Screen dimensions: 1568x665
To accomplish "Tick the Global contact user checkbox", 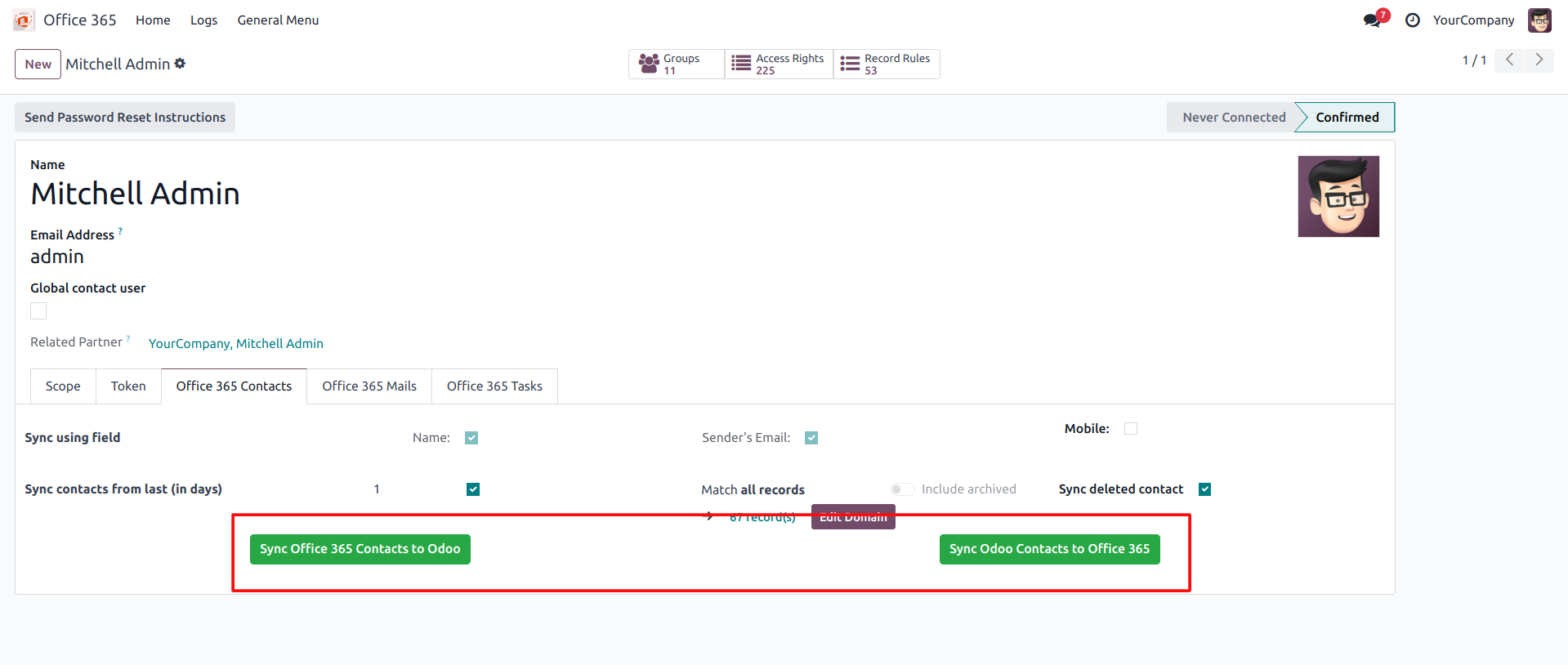I will click(38, 311).
